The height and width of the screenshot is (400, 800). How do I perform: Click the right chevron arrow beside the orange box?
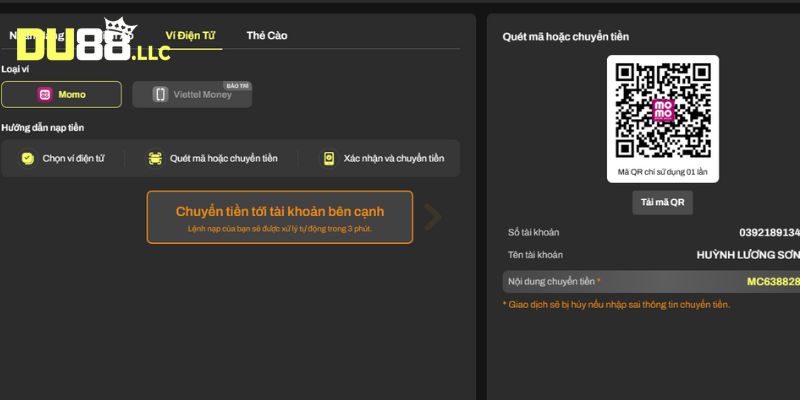point(433,217)
